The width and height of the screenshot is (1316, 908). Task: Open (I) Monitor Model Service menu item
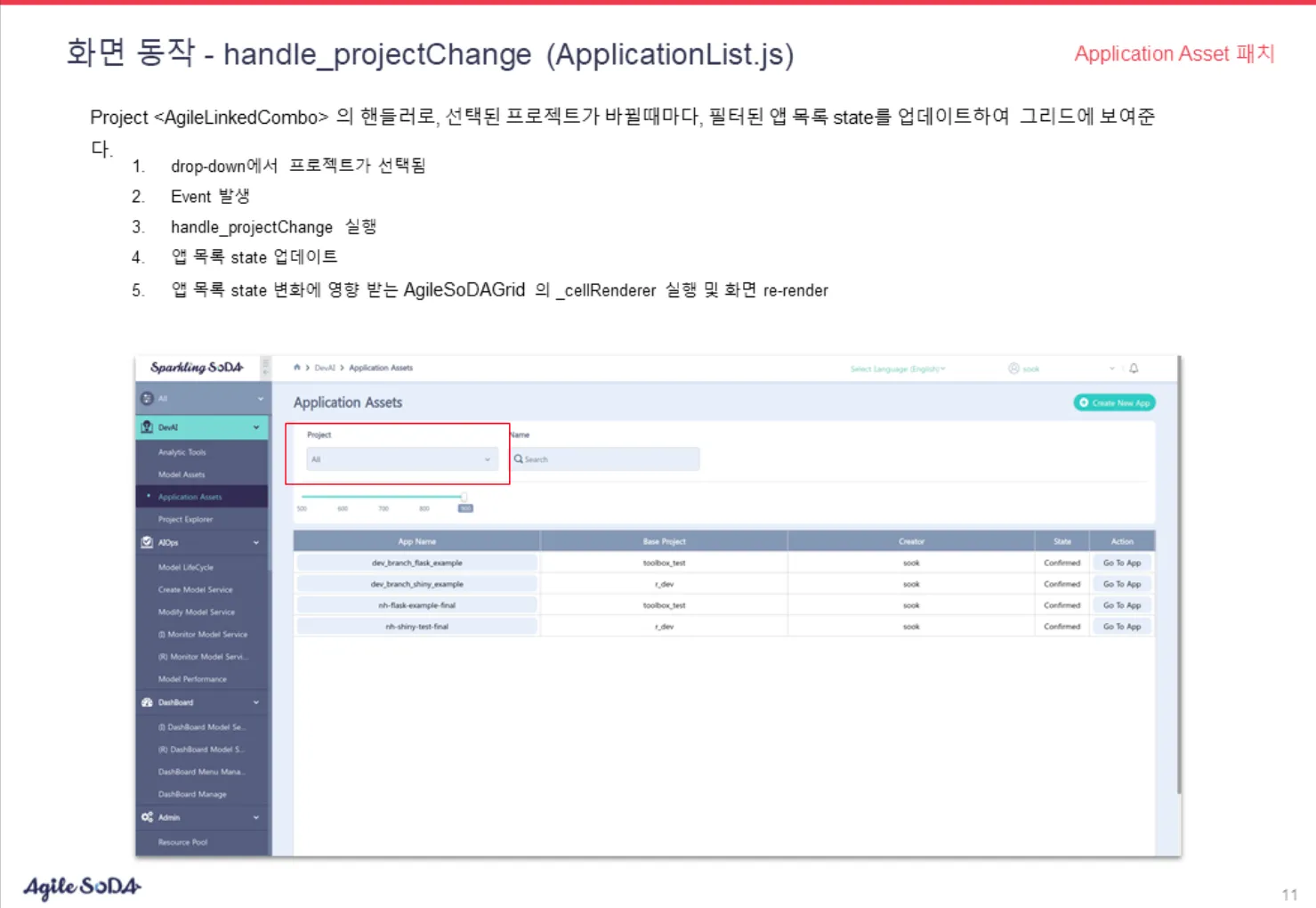click(x=201, y=634)
